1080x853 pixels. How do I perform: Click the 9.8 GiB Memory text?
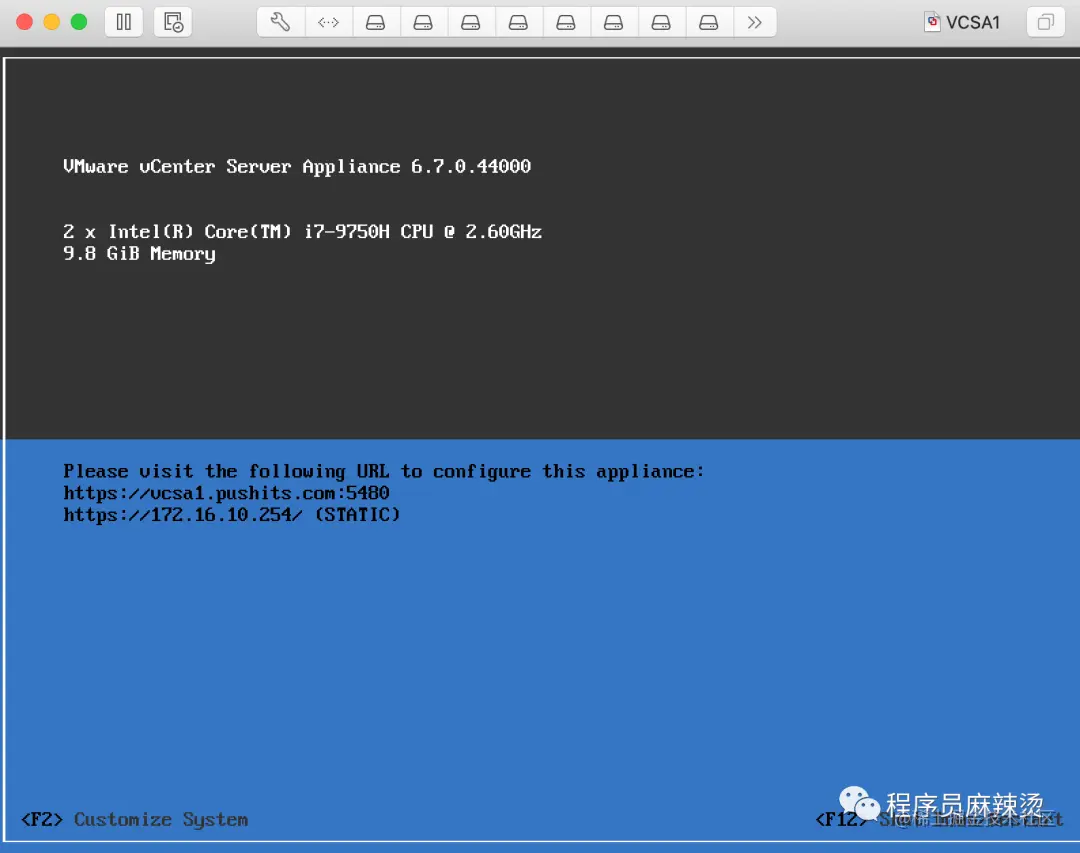(x=139, y=254)
